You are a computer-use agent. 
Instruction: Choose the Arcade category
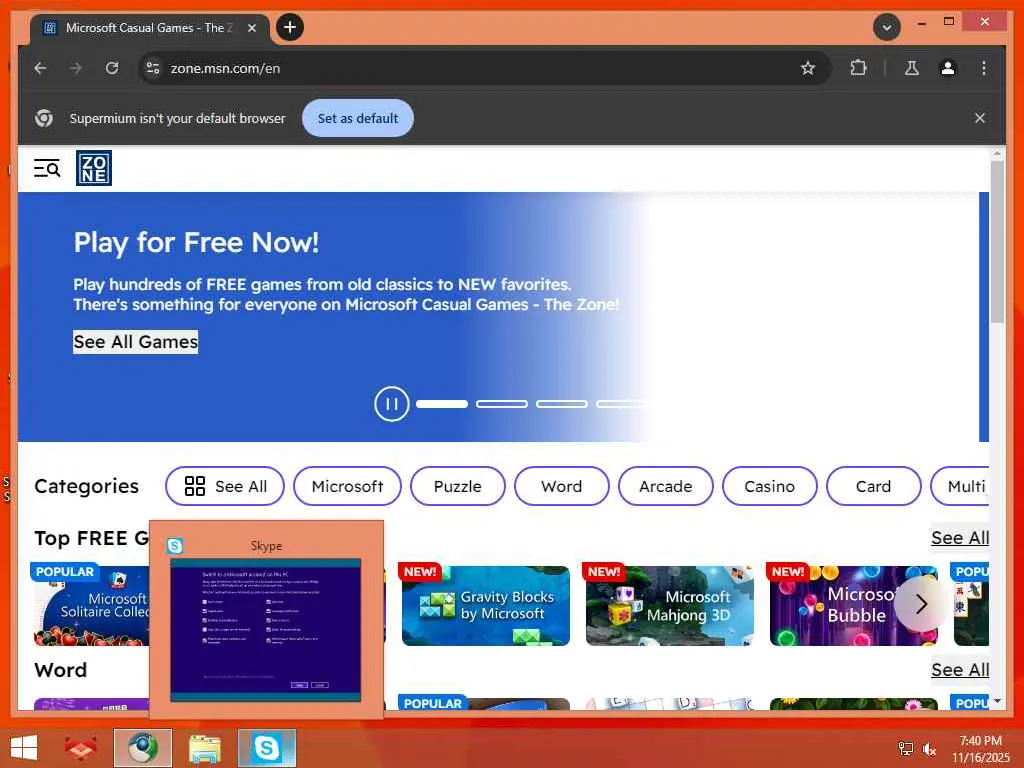click(x=665, y=486)
